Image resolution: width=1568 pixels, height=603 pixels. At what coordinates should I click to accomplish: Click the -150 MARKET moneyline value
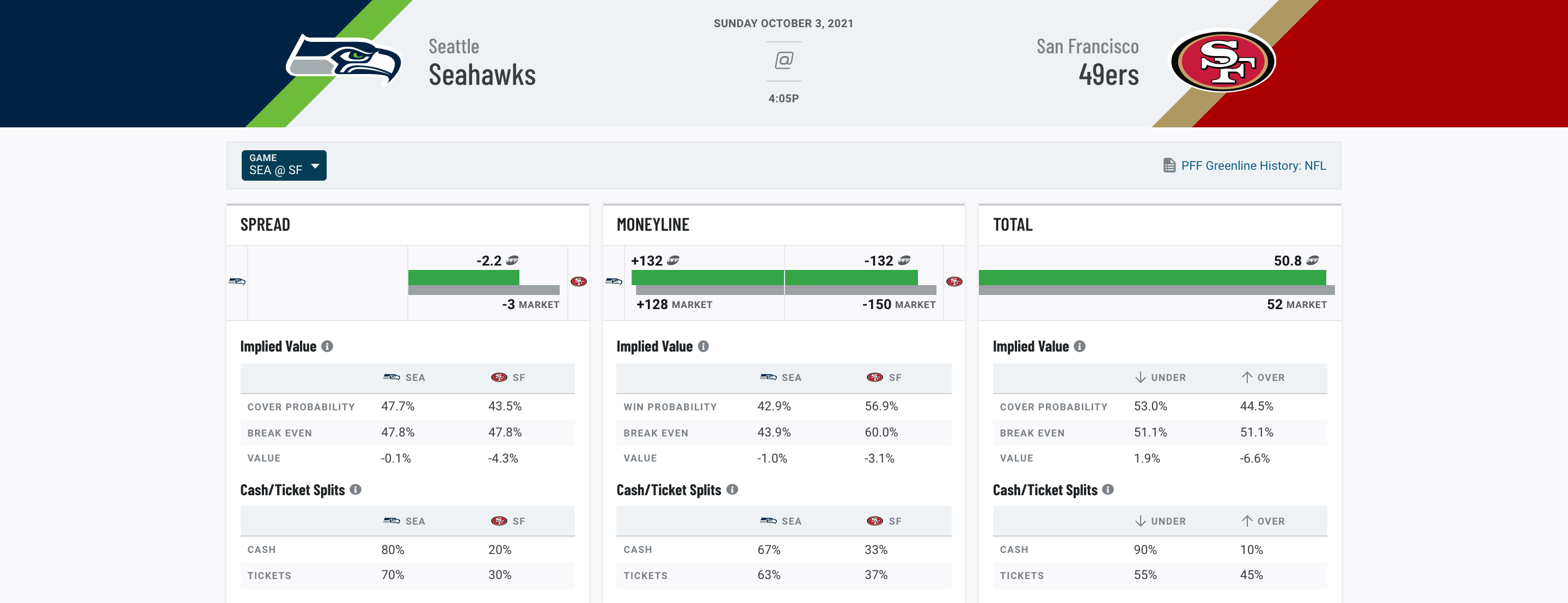click(x=898, y=304)
